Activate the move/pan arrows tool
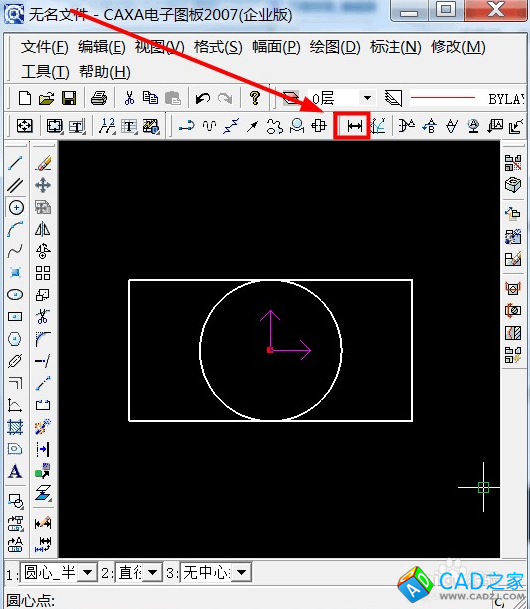This screenshot has height=609, width=530. (x=43, y=185)
